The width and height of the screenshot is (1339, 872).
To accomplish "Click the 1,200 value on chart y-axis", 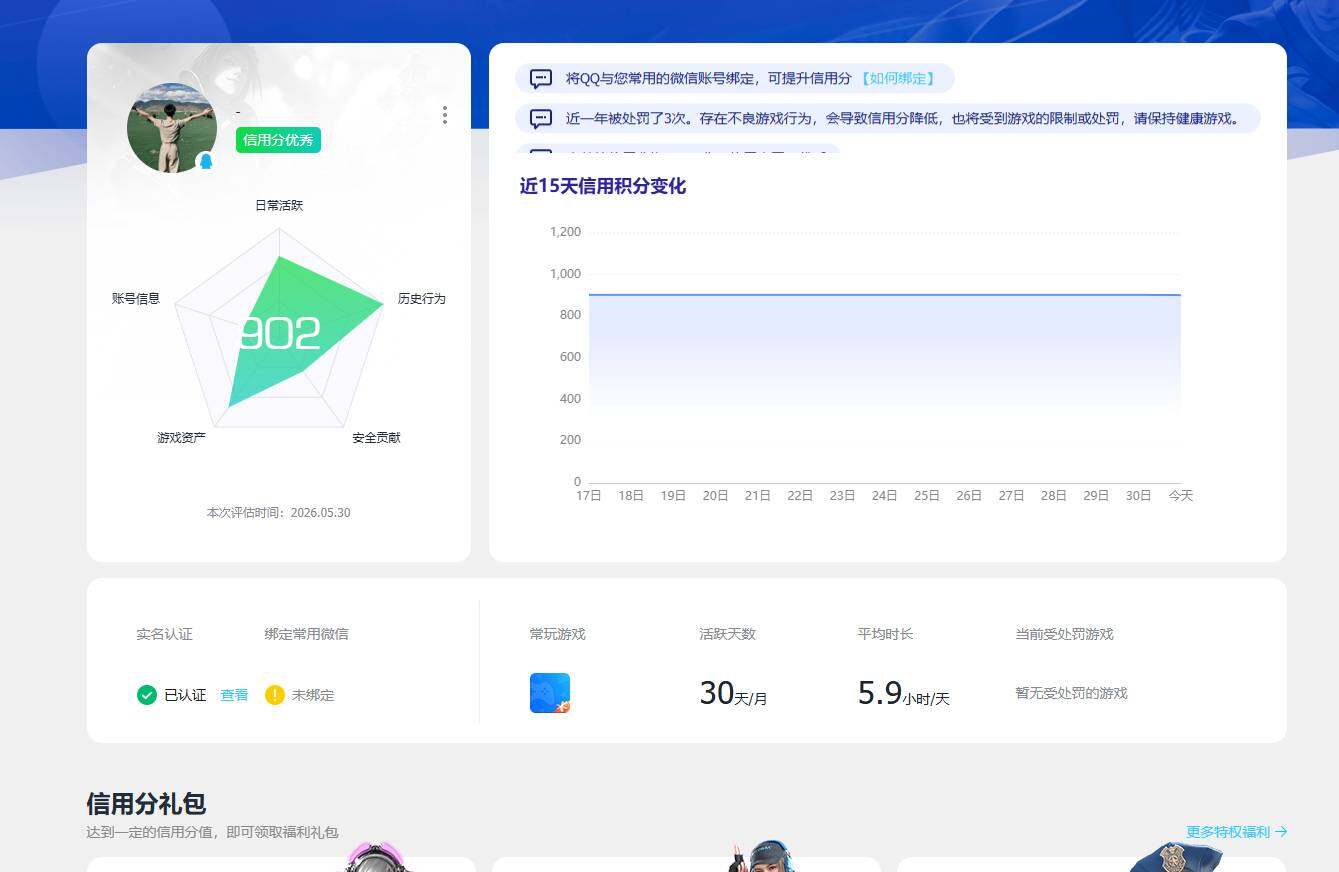I will [x=565, y=232].
